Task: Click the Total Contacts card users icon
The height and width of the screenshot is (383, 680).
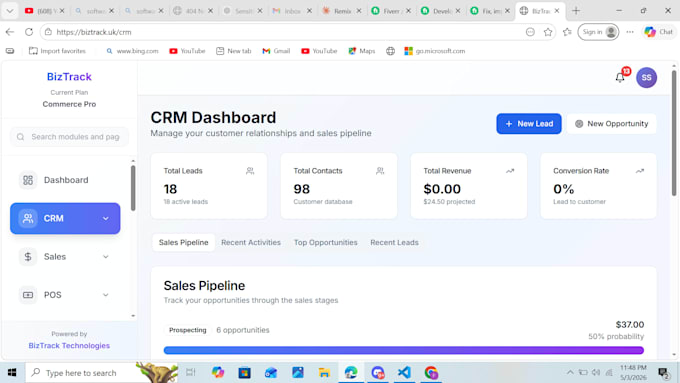Action: [380, 171]
